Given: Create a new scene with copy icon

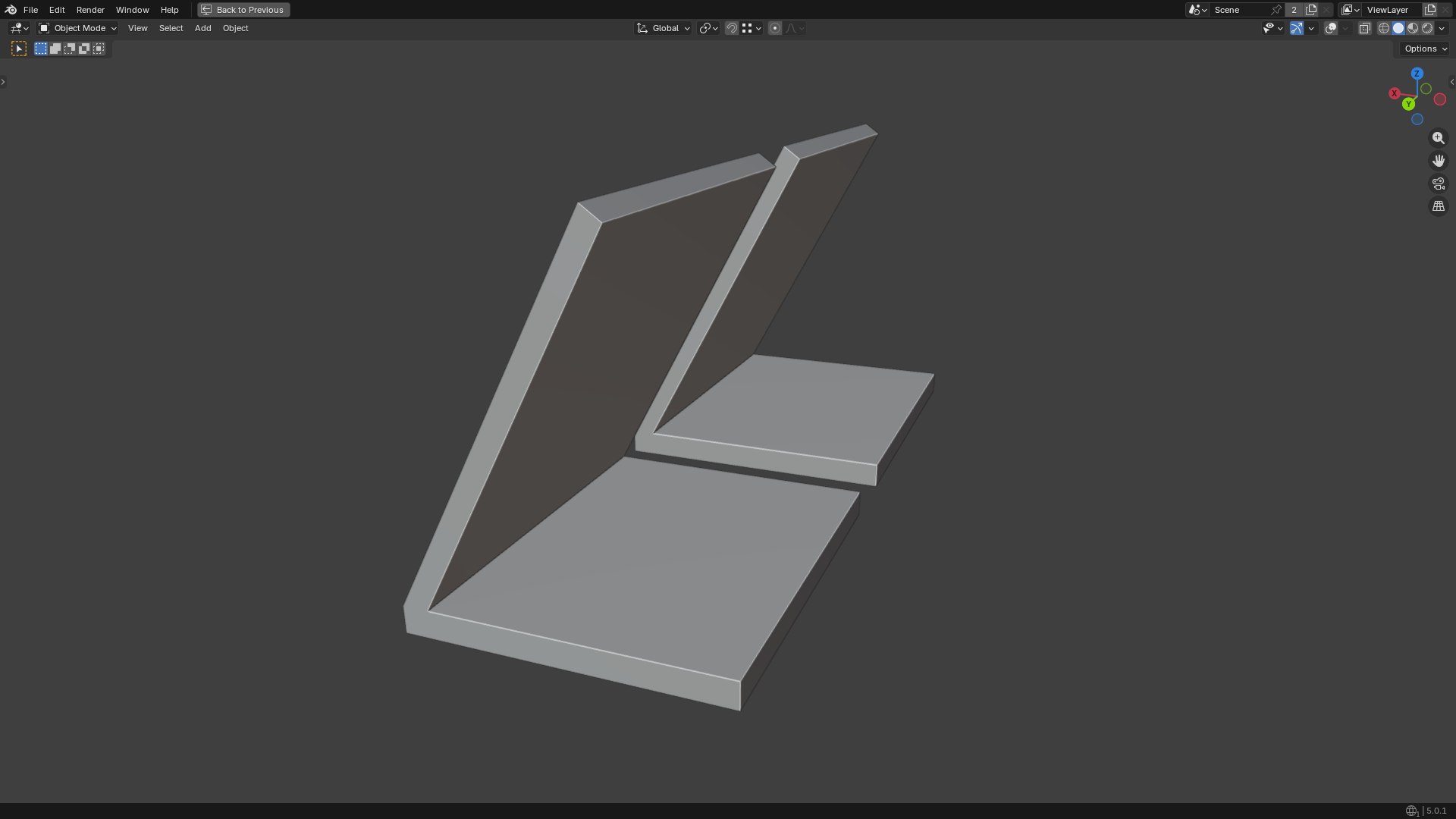Looking at the screenshot, I should tap(1311, 10).
